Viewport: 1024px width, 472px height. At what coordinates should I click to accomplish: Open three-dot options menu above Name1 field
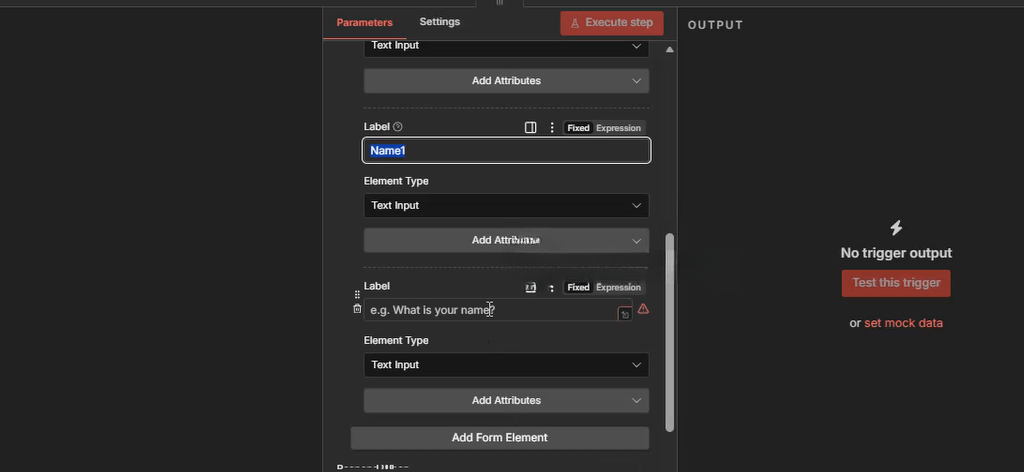coord(552,128)
